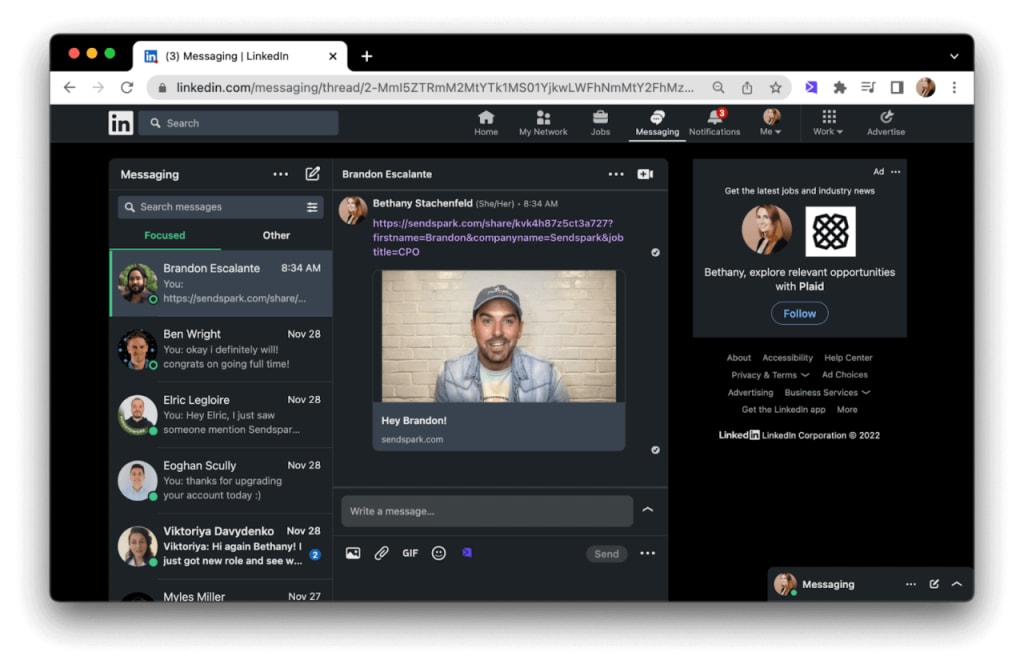1024x668 pixels.
Task: Open the Help Center footer link
Action: (x=848, y=358)
